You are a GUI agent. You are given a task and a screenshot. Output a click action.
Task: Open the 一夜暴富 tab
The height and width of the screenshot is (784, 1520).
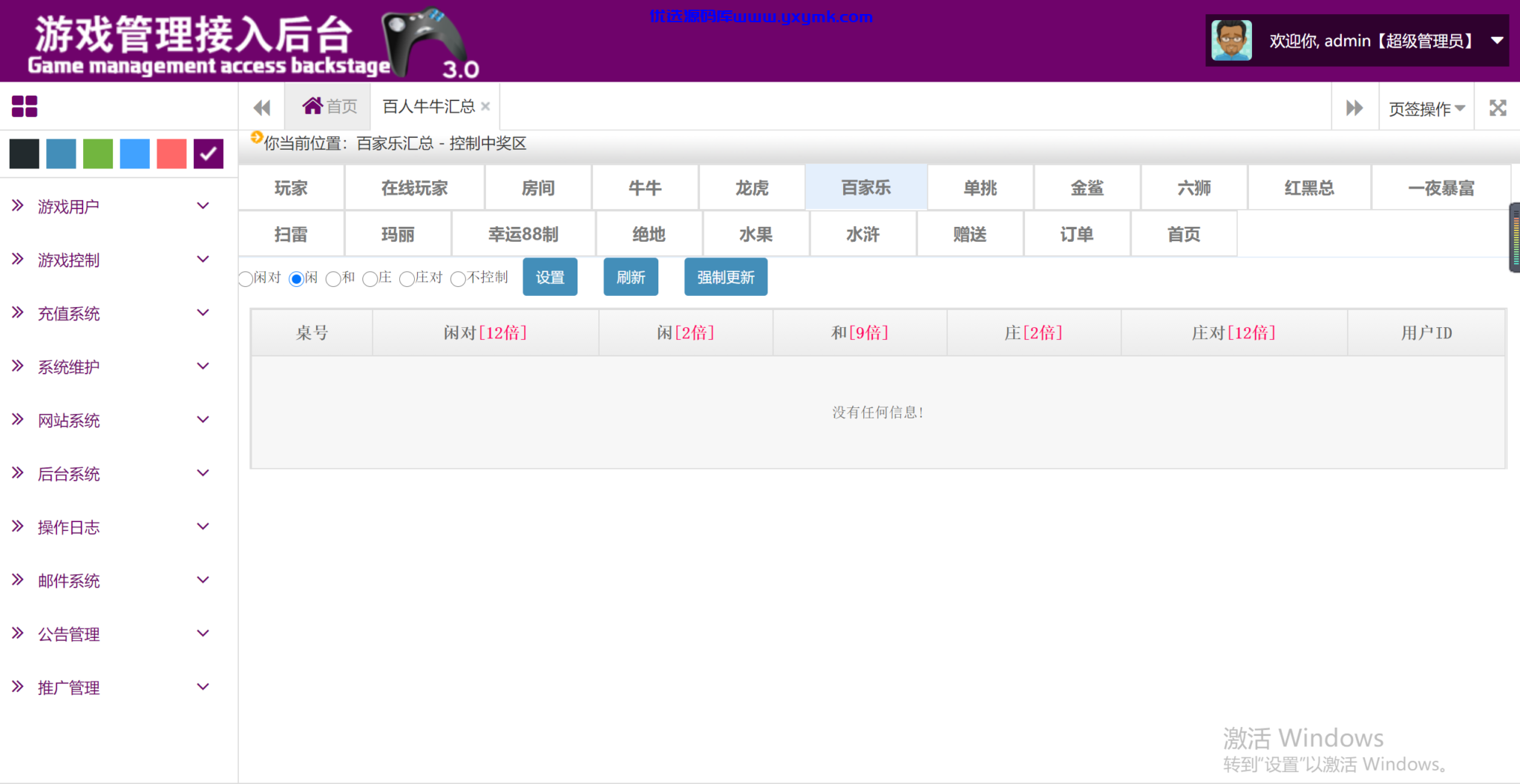pos(1441,188)
